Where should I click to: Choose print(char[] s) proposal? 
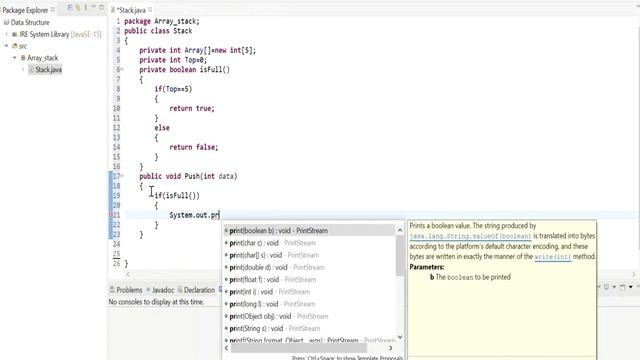[309, 255]
